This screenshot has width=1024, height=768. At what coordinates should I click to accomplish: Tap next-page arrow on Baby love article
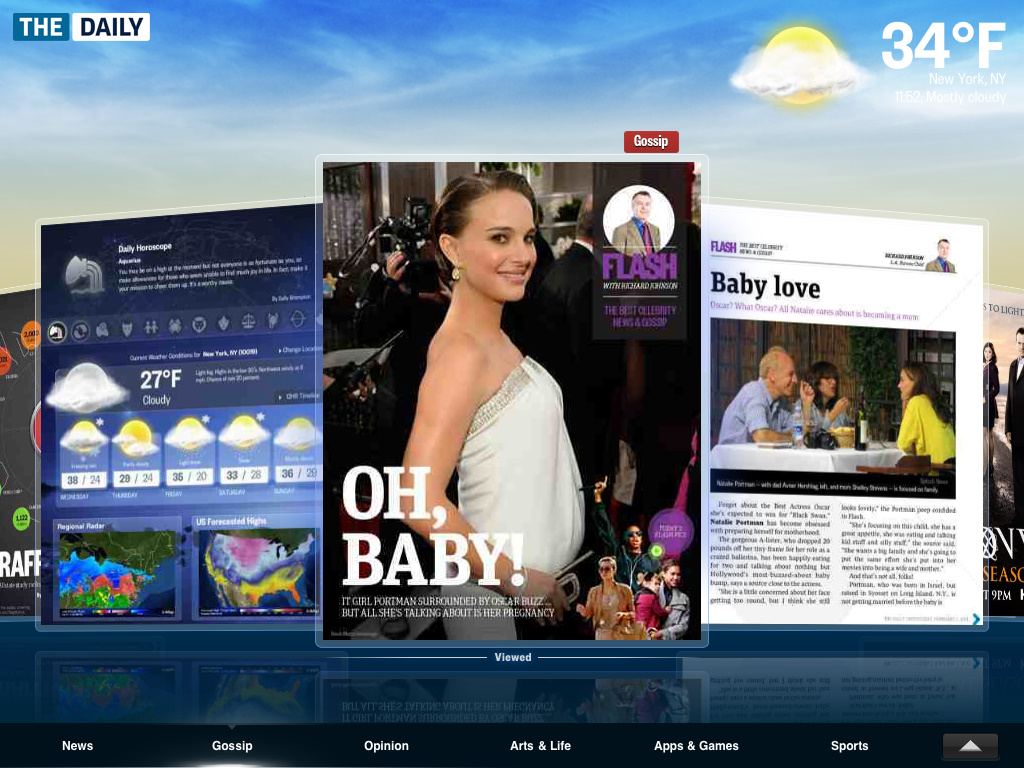tap(976, 618)
